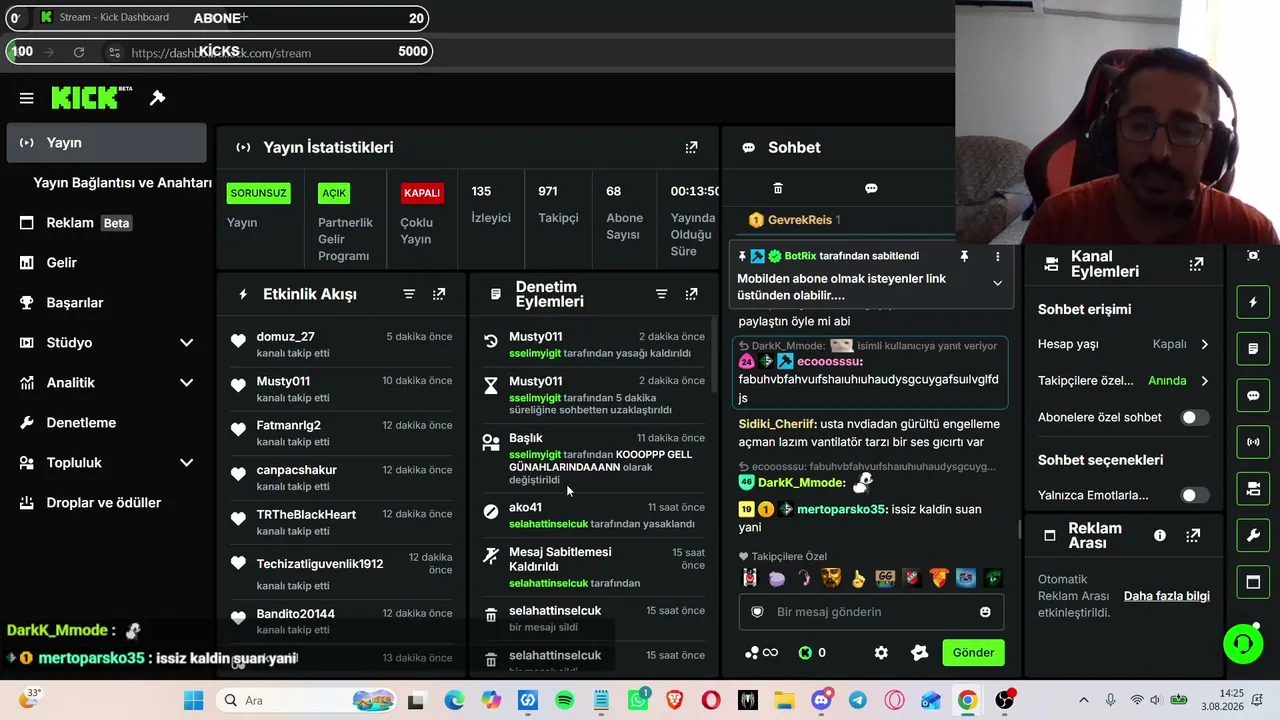Open the green headset support button
1280x720 pixels.
pyautogui.click(x=1243, y=643)
